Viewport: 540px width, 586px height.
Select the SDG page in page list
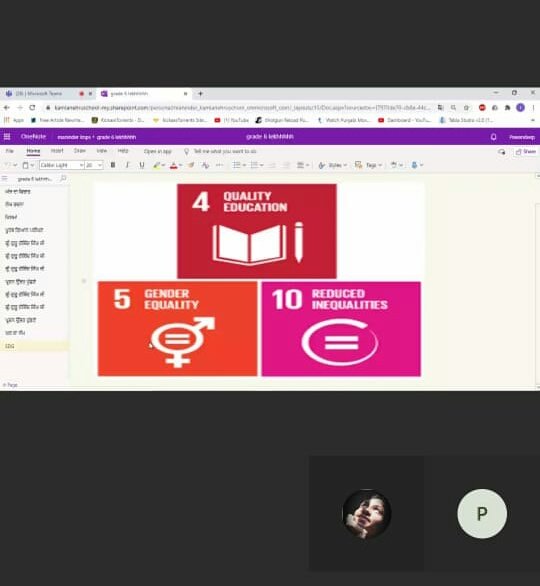pos(34,346)
